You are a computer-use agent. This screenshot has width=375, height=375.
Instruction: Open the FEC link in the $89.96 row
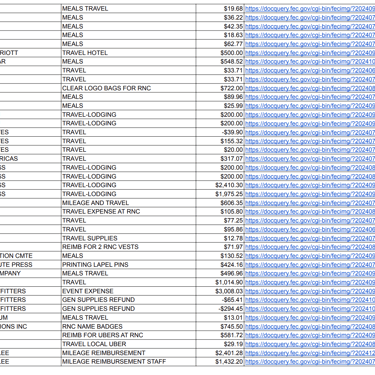point(310,97)
